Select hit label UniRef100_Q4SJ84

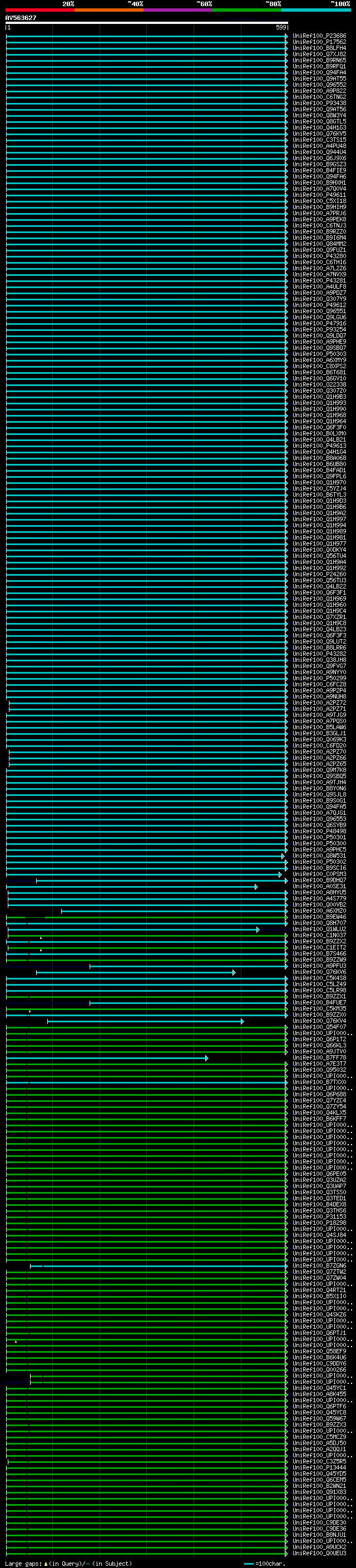pos(319,1235)
